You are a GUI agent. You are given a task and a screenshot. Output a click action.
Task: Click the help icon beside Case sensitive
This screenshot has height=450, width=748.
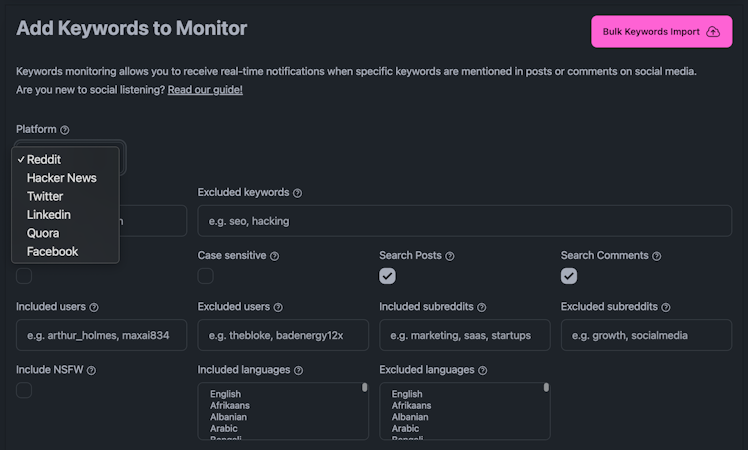pyautogui.click(x=274, y=256)
